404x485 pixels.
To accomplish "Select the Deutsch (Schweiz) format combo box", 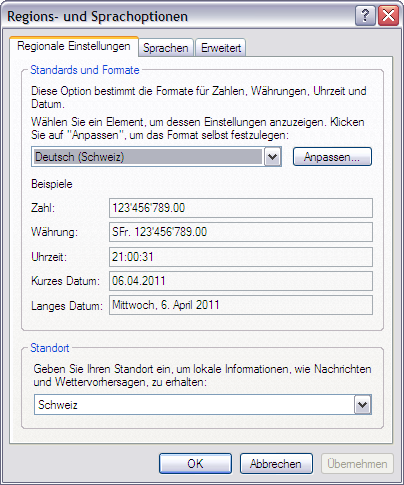I will click(x=156, y=157).
